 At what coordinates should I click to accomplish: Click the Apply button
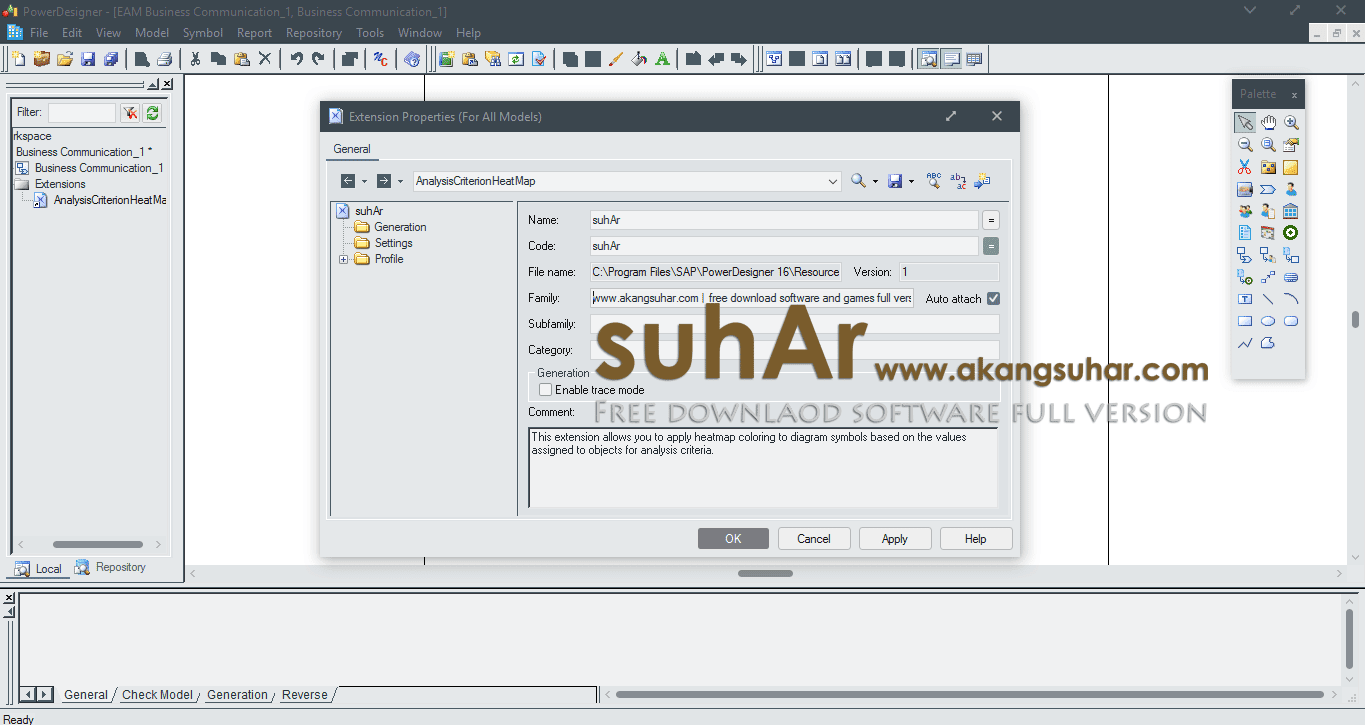tap(895, 538)
